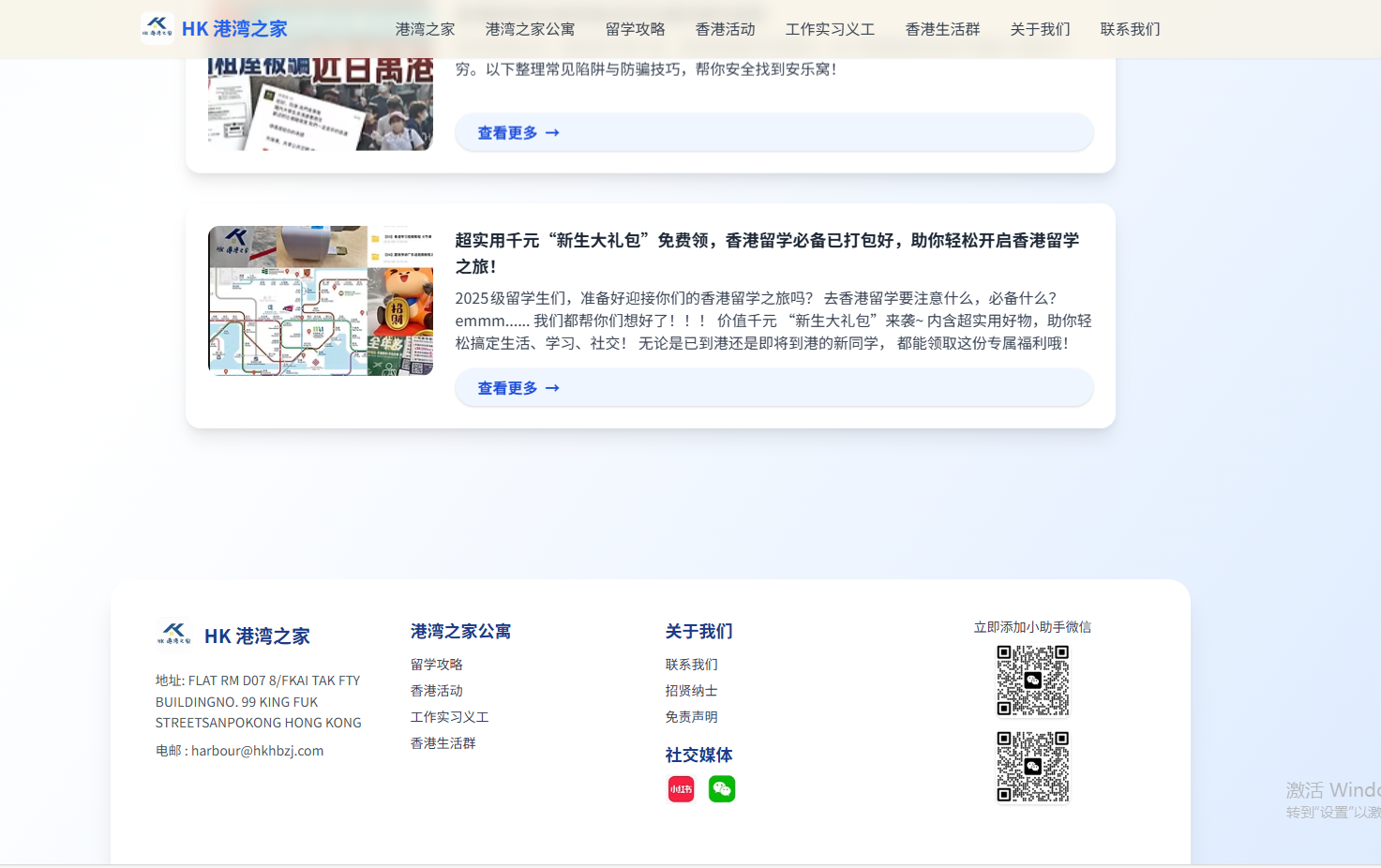Open the WeChat social media icon
Screen dimensions: 1381x868
[722, 789]
